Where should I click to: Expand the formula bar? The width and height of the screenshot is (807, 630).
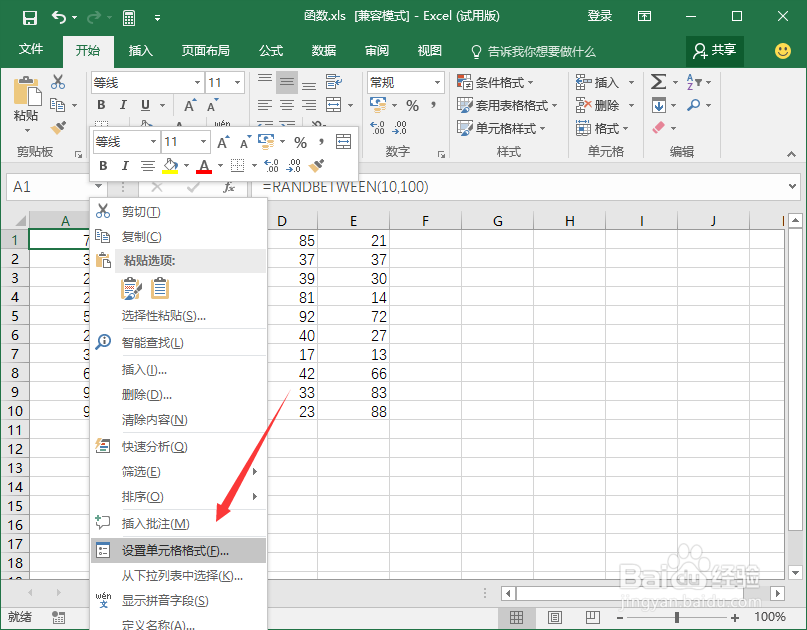[x=793, y=187]
